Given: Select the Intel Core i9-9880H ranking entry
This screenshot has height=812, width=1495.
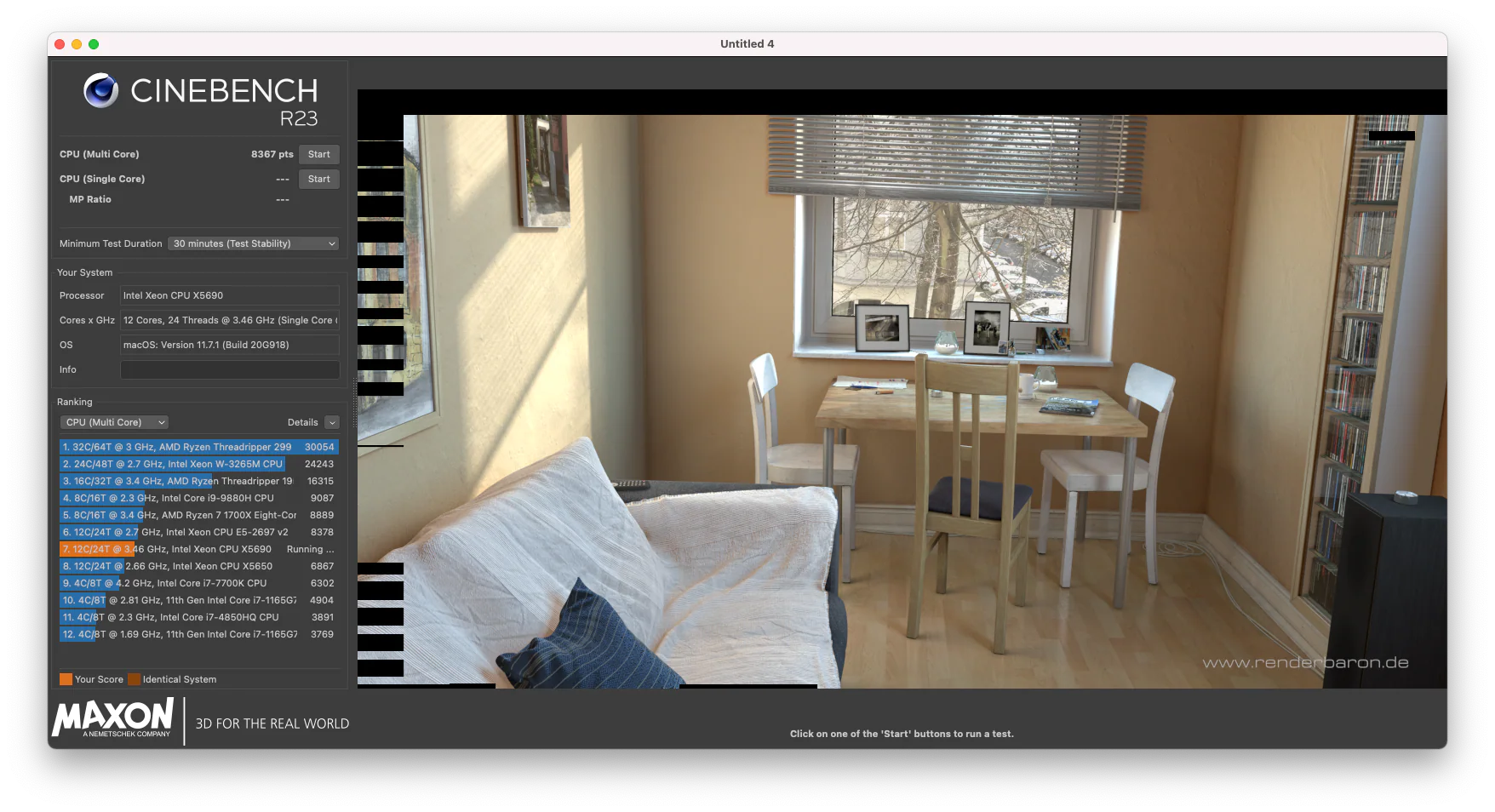Looking at the screenshot, I should tap(196, 498).
